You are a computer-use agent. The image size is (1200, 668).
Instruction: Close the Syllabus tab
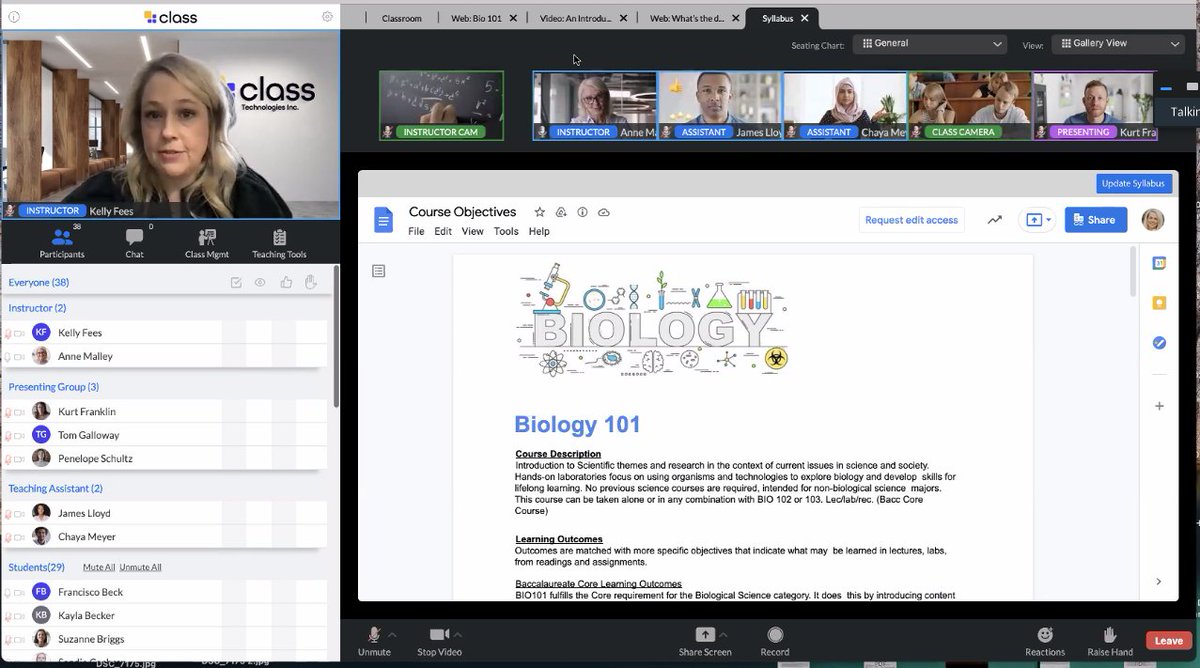806,18
